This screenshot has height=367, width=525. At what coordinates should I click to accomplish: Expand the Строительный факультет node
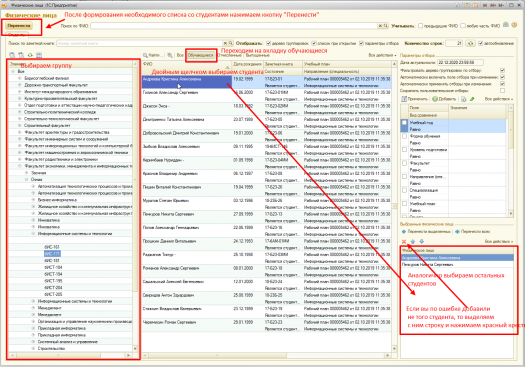pos(20,125)
